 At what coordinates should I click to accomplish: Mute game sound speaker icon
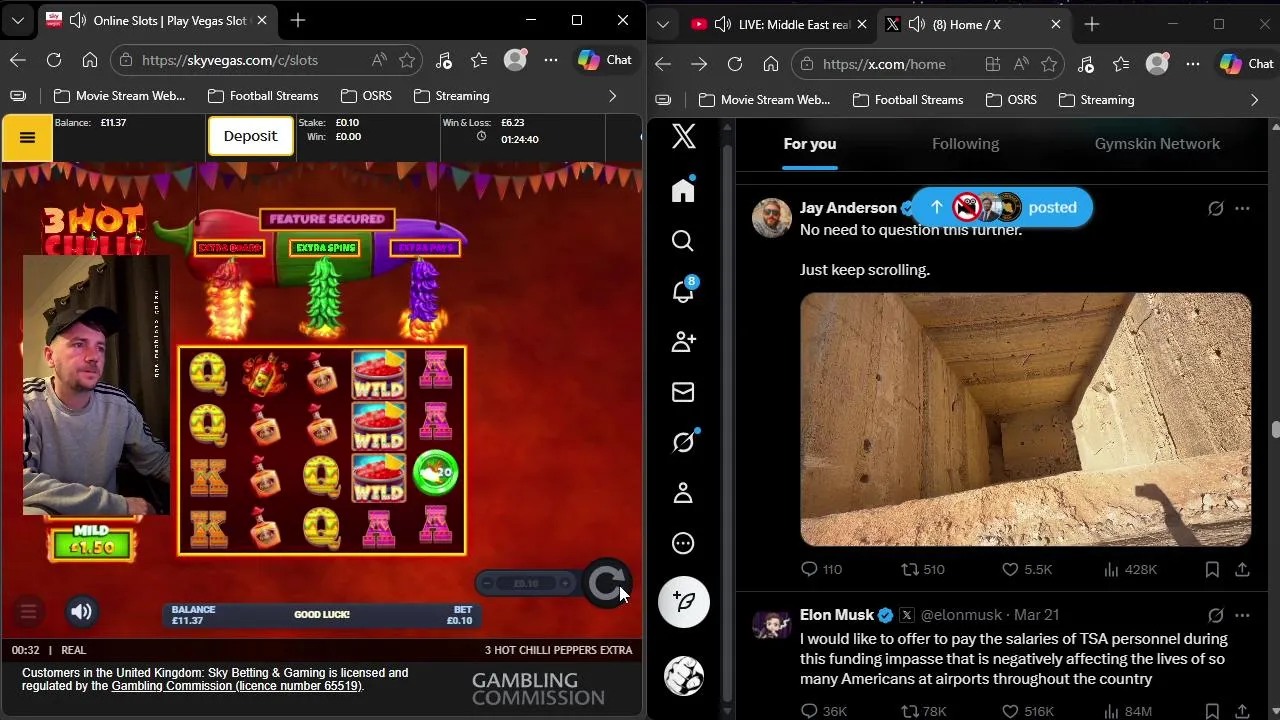point(82,612)
